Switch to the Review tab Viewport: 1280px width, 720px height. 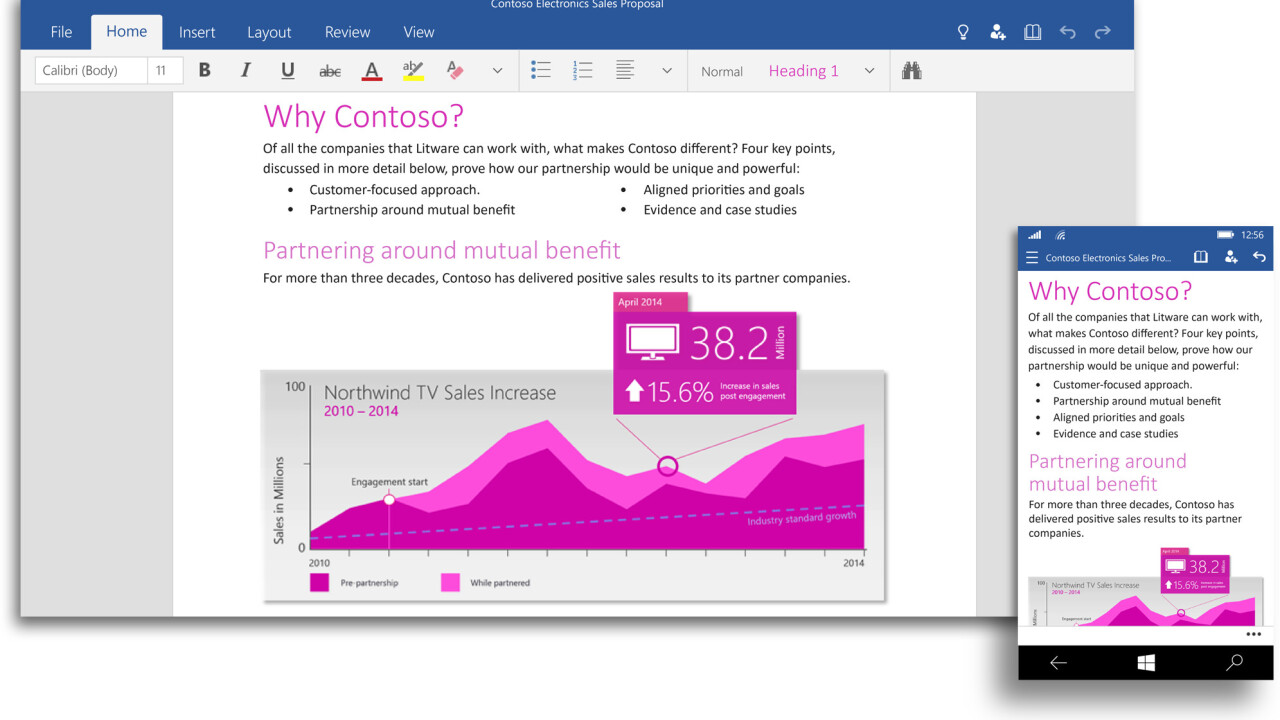pyautogui.click(x=347, y=32)
